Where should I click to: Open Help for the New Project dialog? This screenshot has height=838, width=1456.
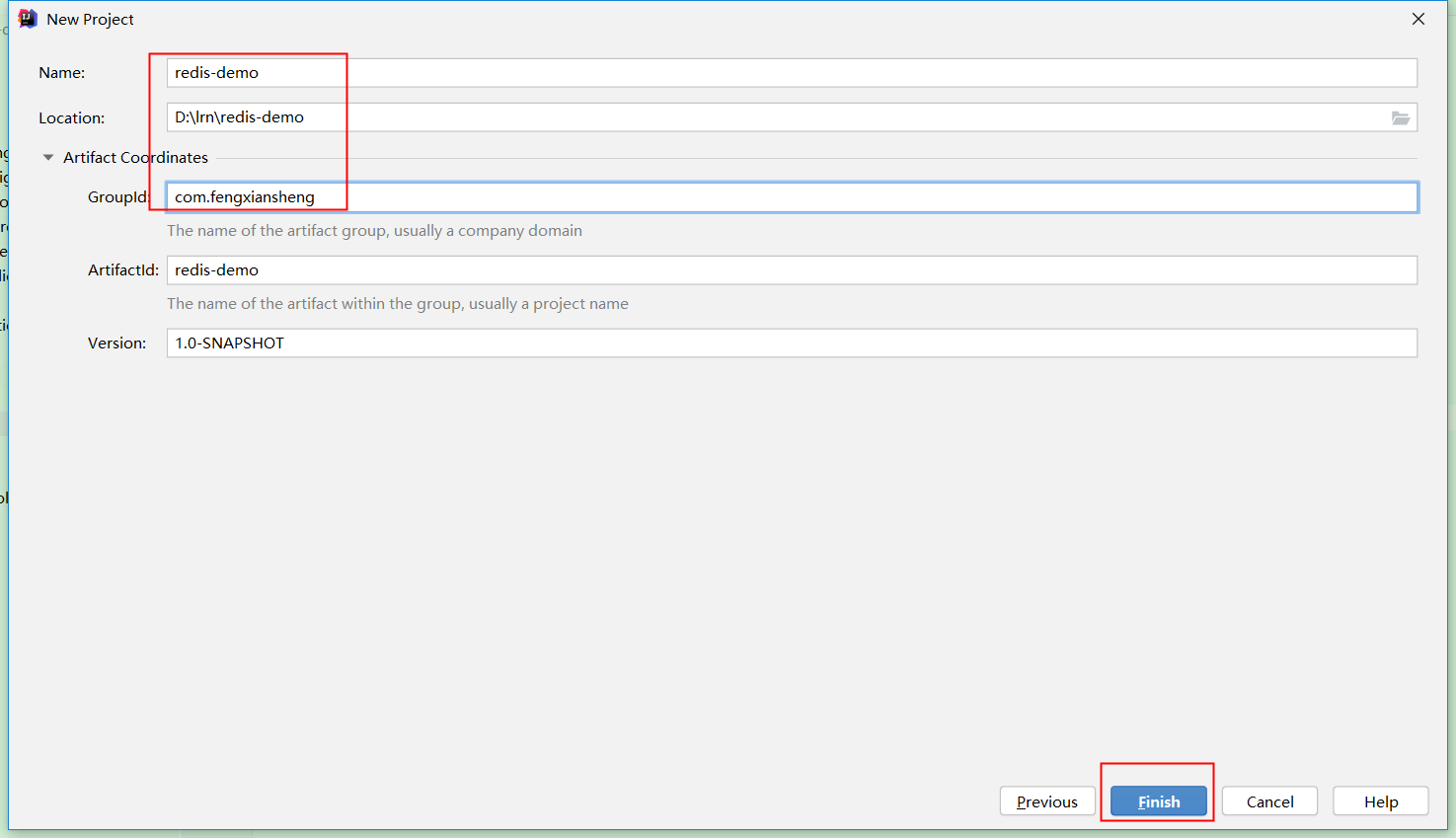[1381, 801]
